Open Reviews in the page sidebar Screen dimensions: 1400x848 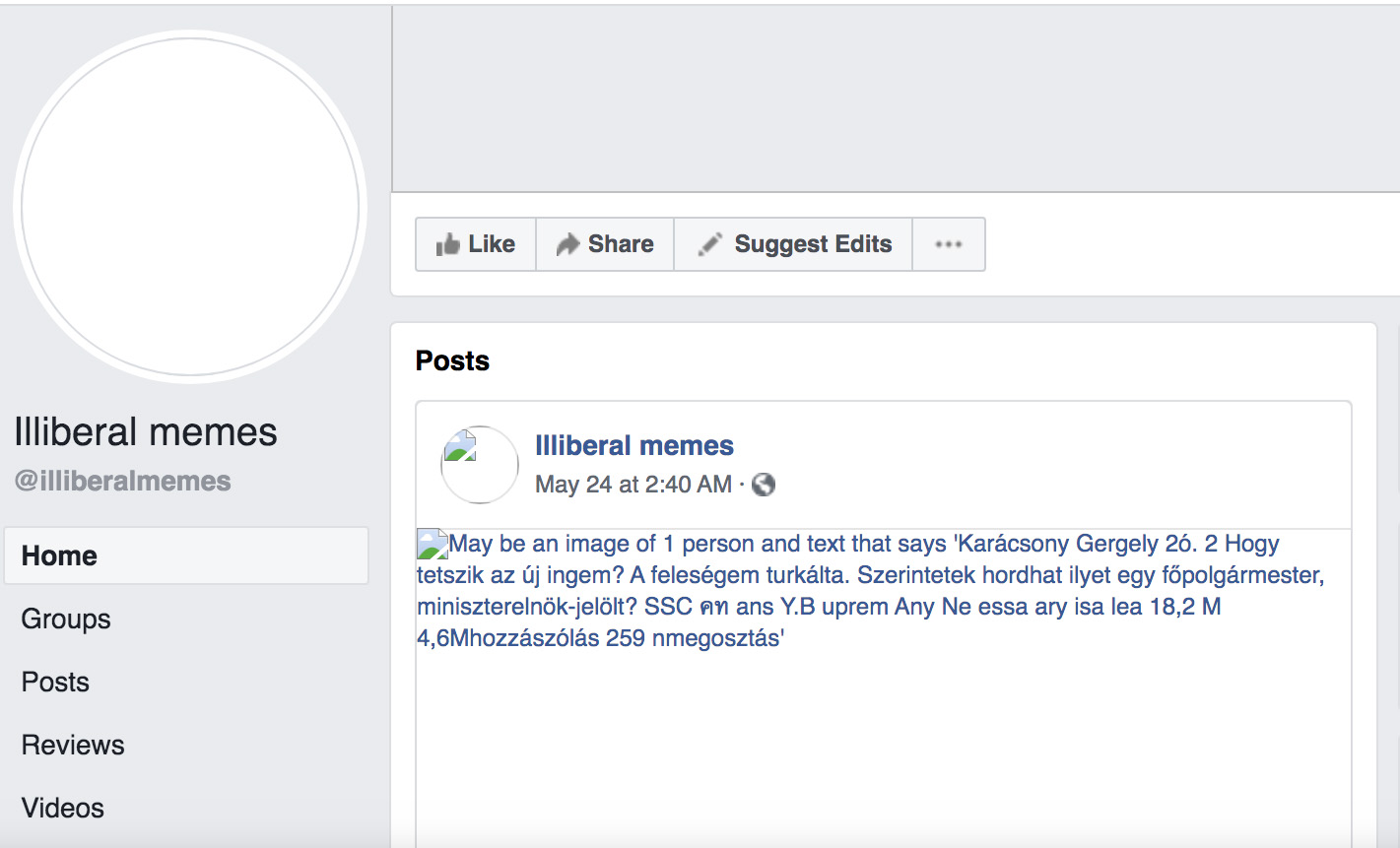coord(73,745)
